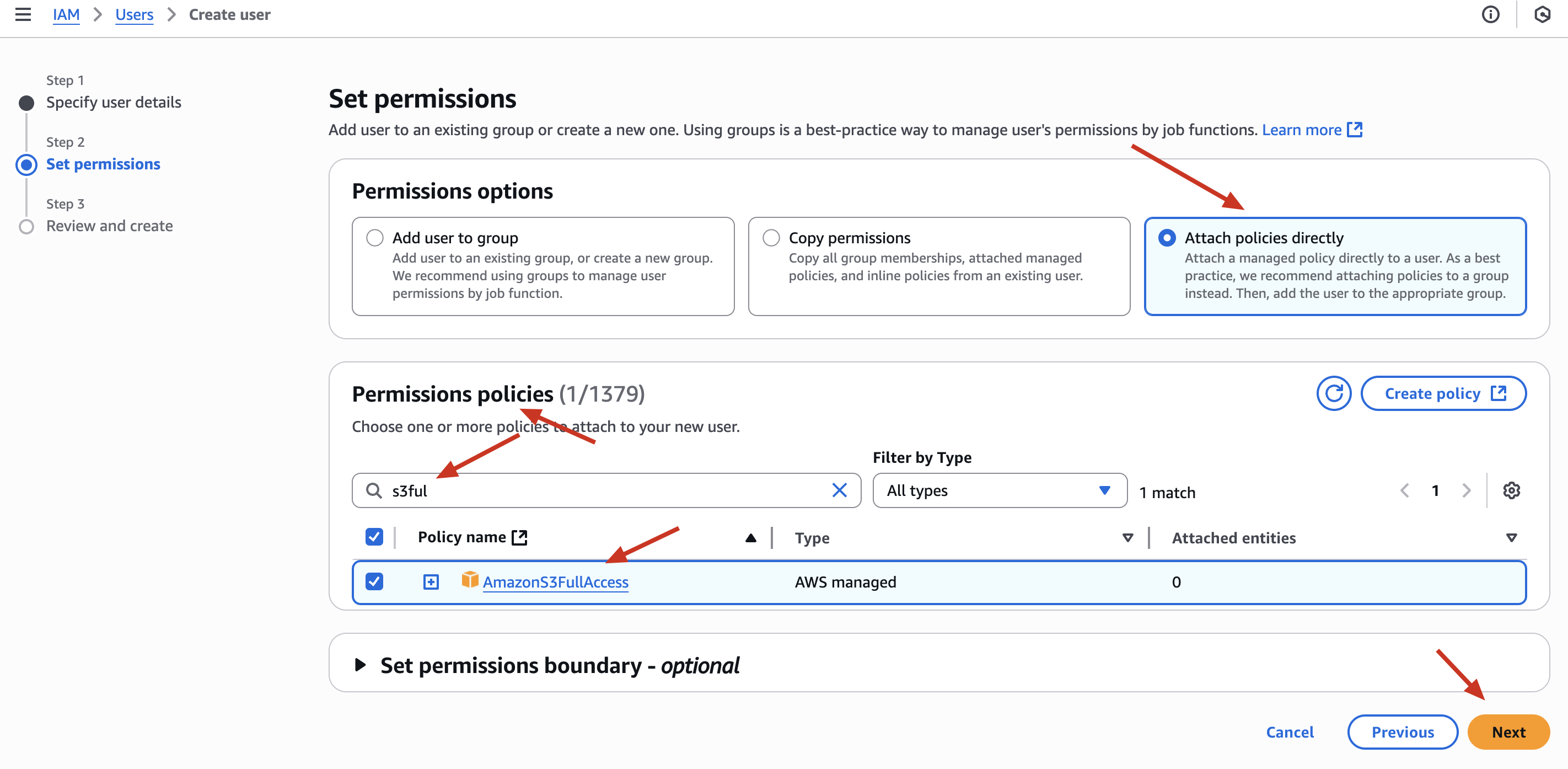Image resolution: width=1568 pixels, height=769 pixels.
Task: Go to next page of policies
Action: (1467, 490)
